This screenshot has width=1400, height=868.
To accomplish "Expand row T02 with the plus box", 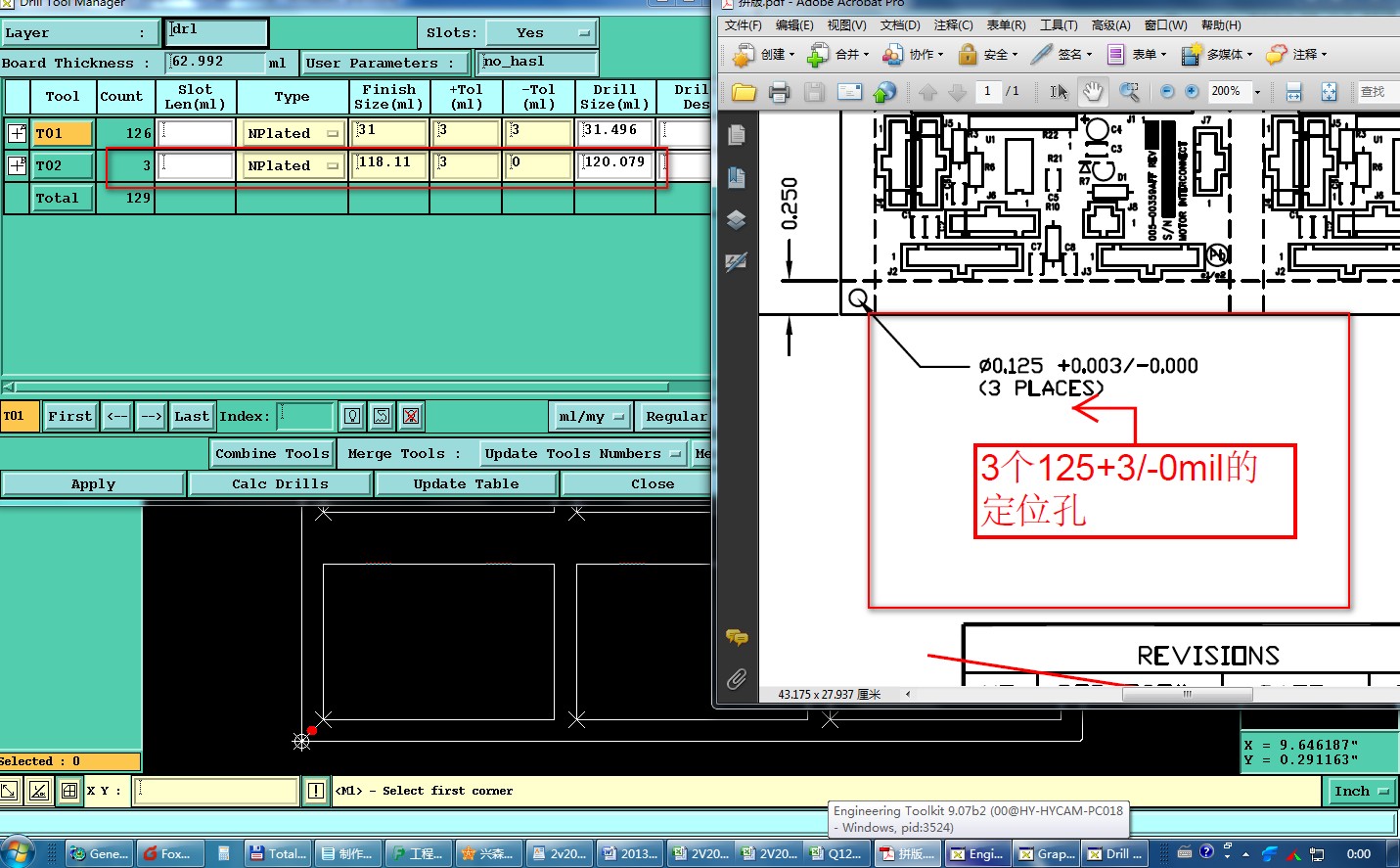I will [x=17, y=165].
